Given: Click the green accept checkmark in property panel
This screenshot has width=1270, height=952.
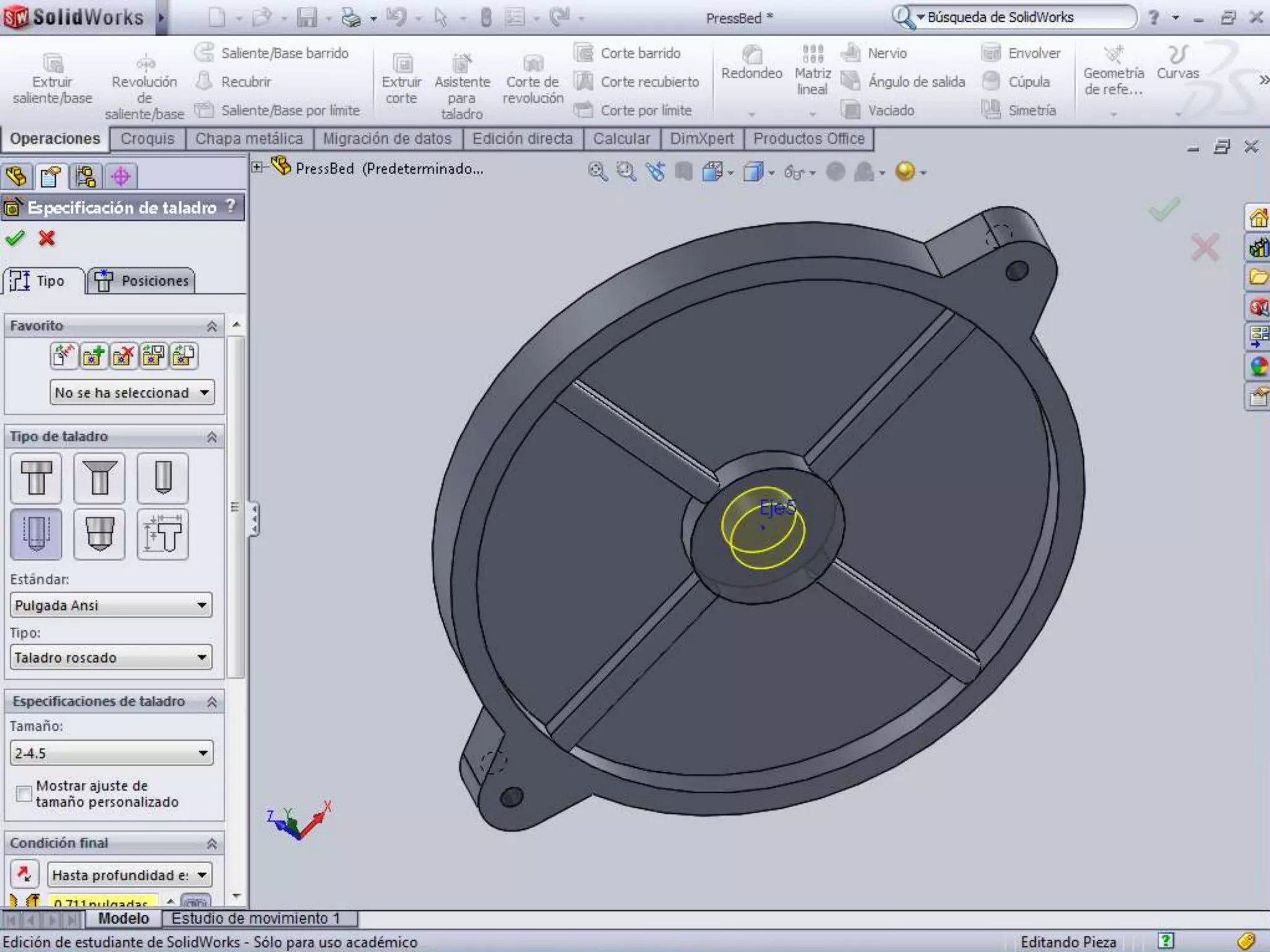Looking at the screenshot, I should pos(15,238).
